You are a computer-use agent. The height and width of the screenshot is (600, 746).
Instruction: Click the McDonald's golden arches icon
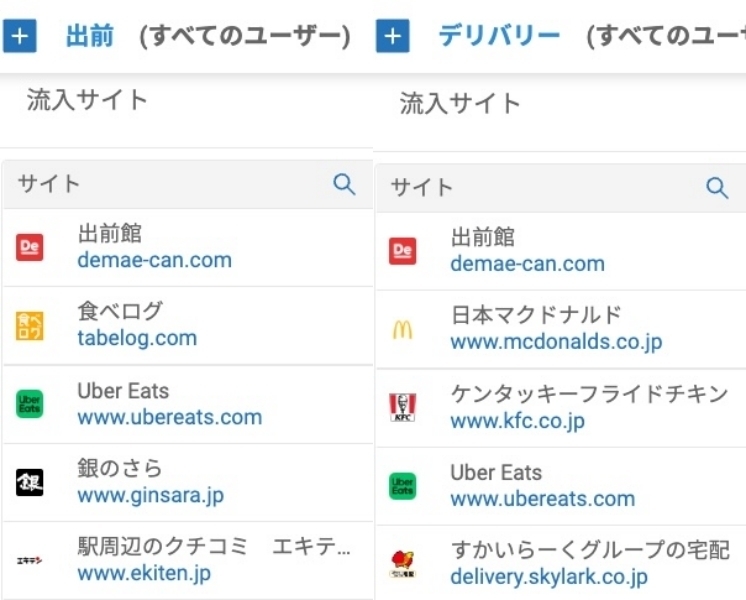coord(403,329)
